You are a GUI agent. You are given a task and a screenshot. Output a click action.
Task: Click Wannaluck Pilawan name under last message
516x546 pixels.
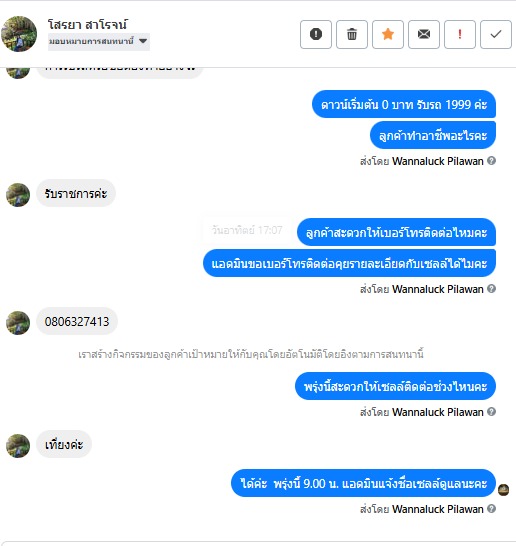click(x=438, y=509)
